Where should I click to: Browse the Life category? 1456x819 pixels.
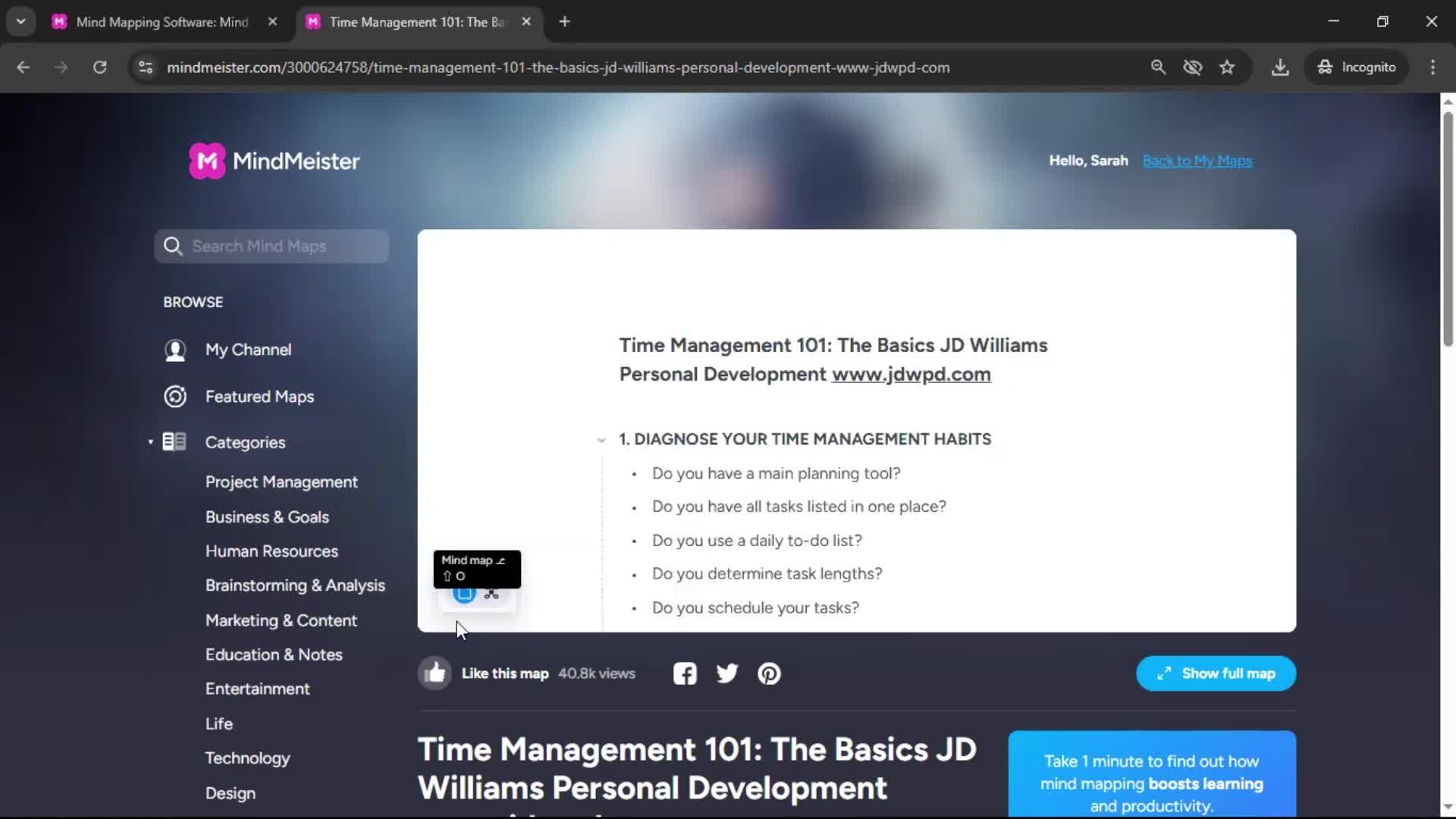(x=219, y=723)
